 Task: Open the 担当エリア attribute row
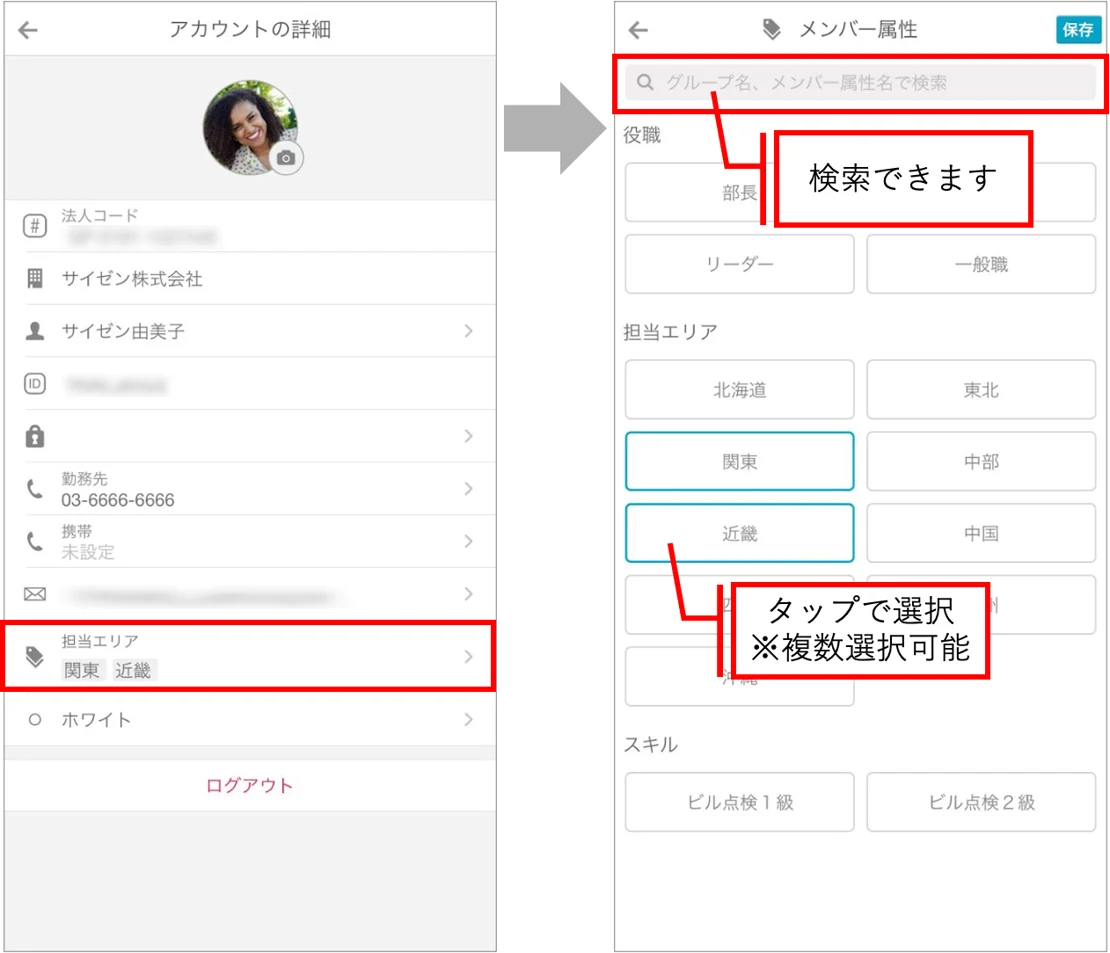[249, 656]
